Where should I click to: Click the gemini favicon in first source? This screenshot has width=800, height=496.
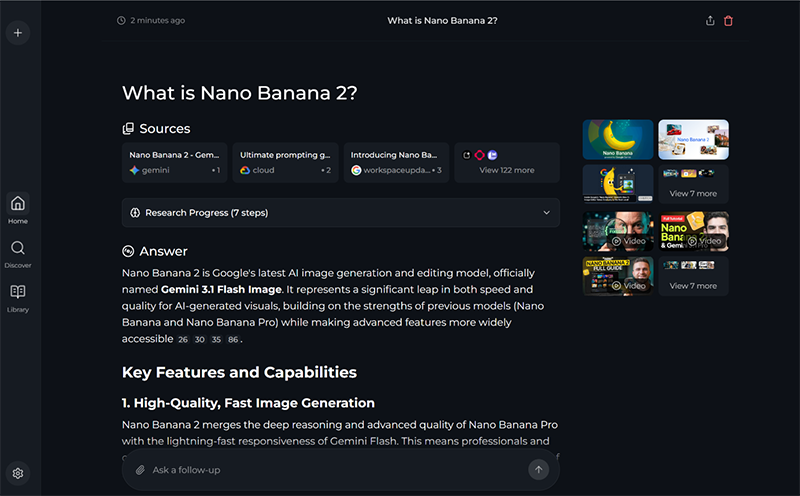pos(134,170)
